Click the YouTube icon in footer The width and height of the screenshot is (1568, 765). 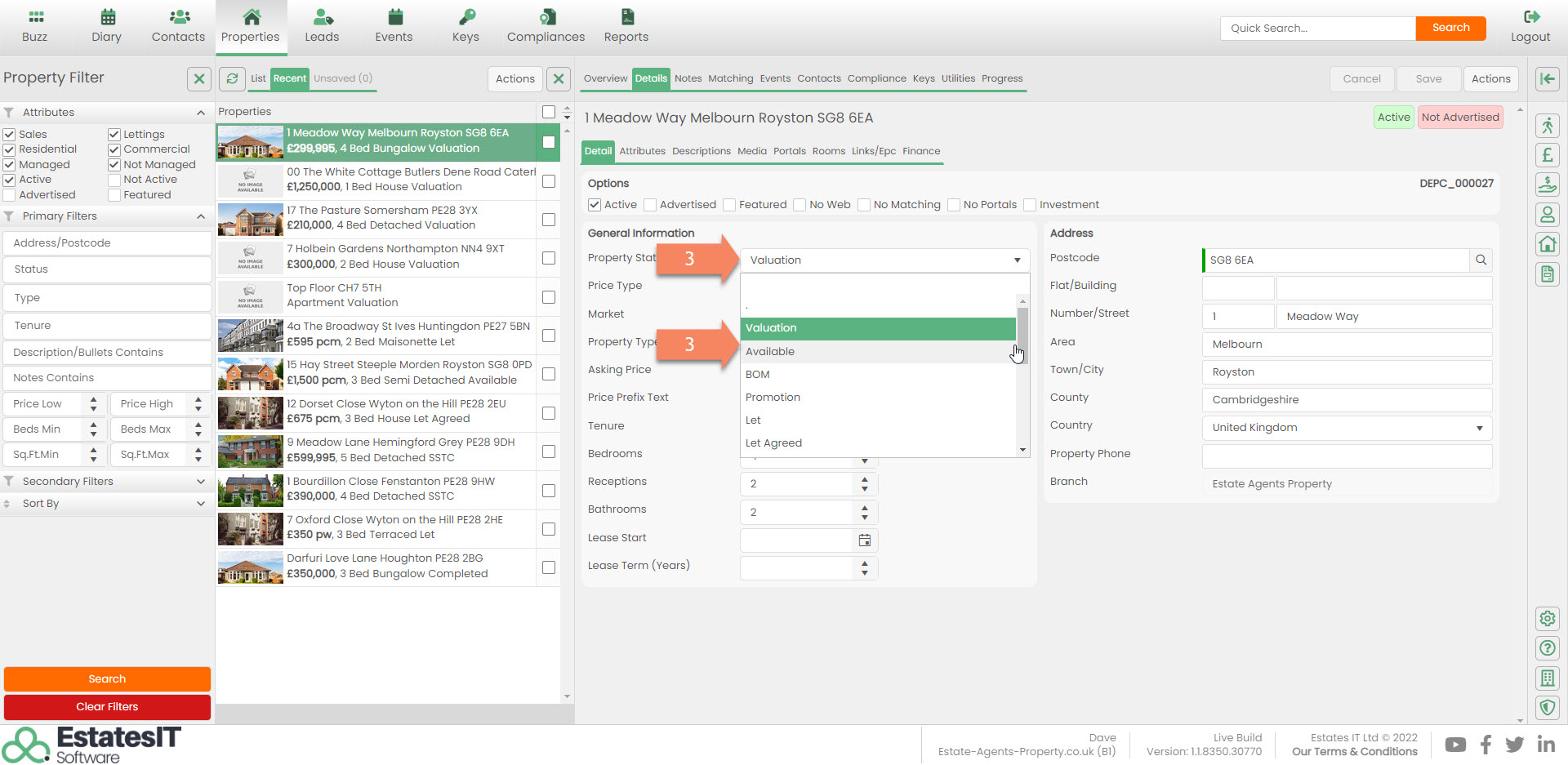pos(1454,745)
